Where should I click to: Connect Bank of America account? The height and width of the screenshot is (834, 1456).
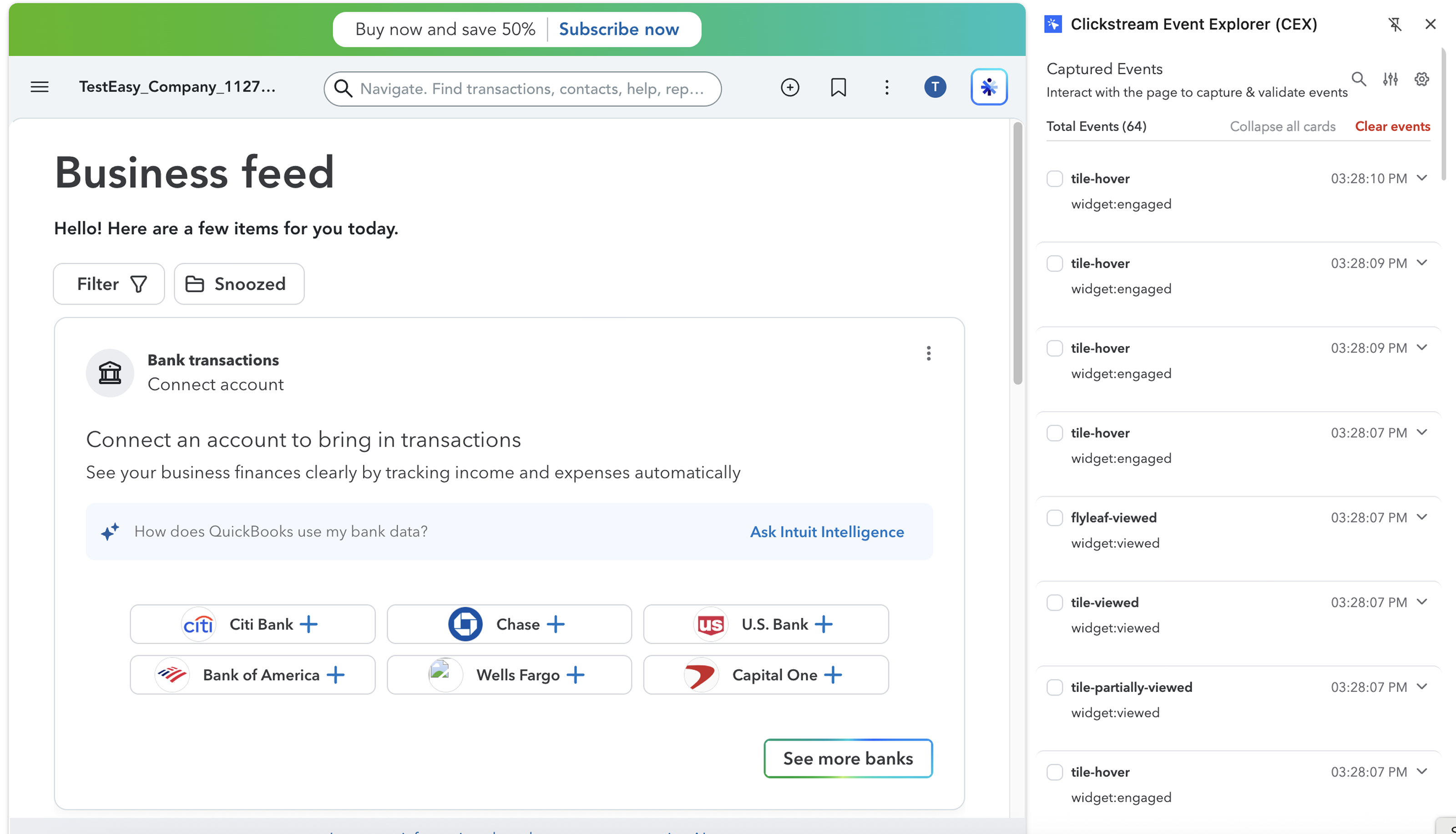pyautogui.click(x=253, y=675)
